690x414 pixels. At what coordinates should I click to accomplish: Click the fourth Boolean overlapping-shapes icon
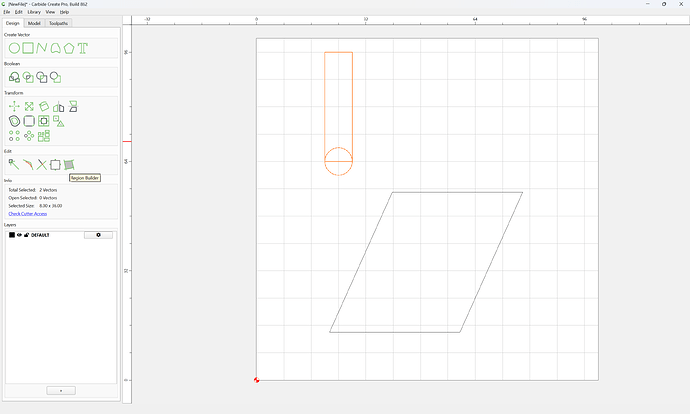[x=55, y=77]
